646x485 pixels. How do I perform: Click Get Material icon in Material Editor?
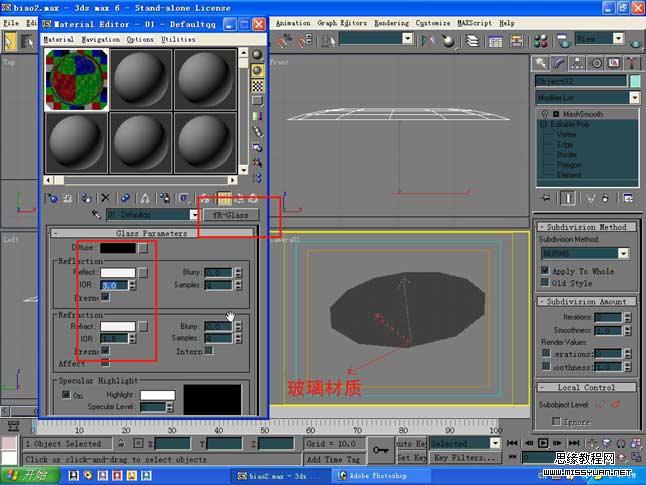click(52, 199)
